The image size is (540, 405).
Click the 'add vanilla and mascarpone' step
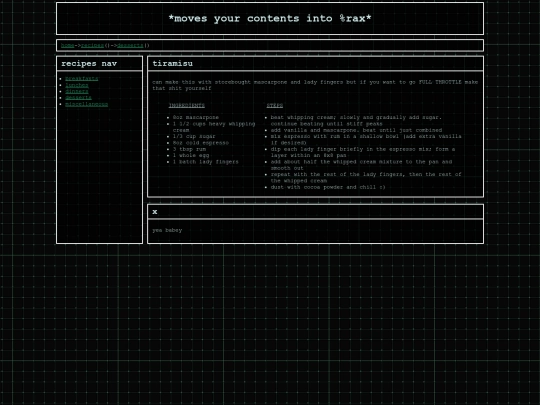pos(356,130)
